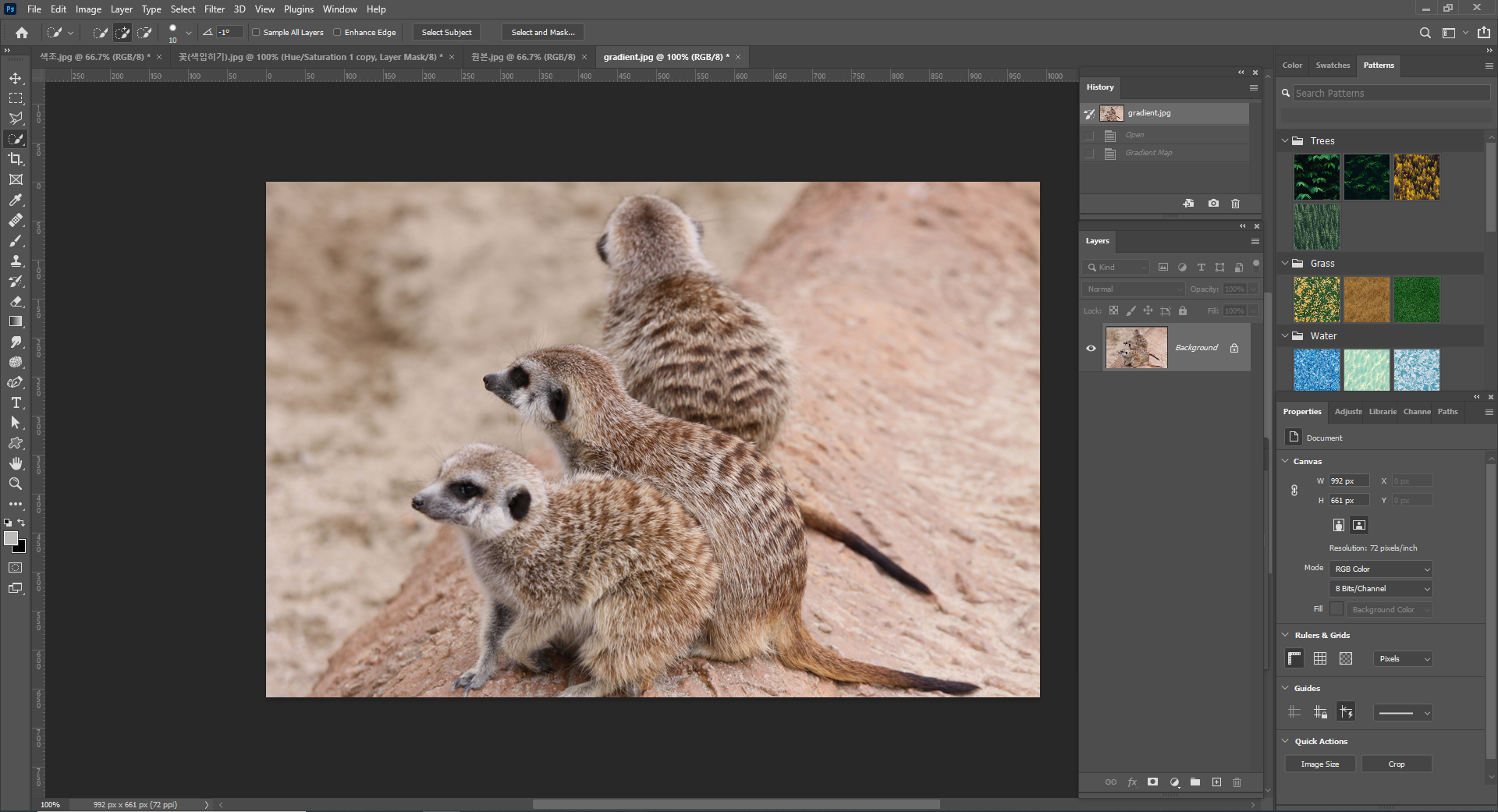Image resolution: width=1498 pixels, height=812 pixels.
Task: Select the Zoom tool
Action: (x=16, y=484)
